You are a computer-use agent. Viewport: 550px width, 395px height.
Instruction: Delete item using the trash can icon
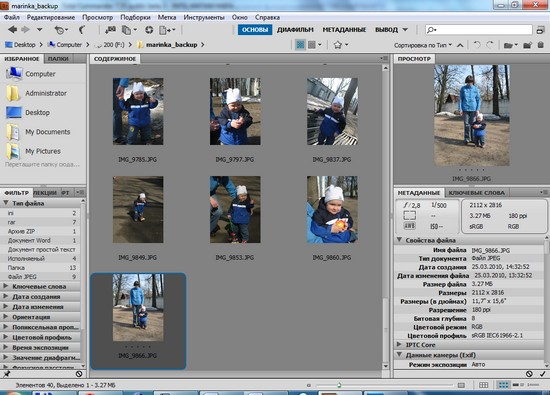(541, 45)
